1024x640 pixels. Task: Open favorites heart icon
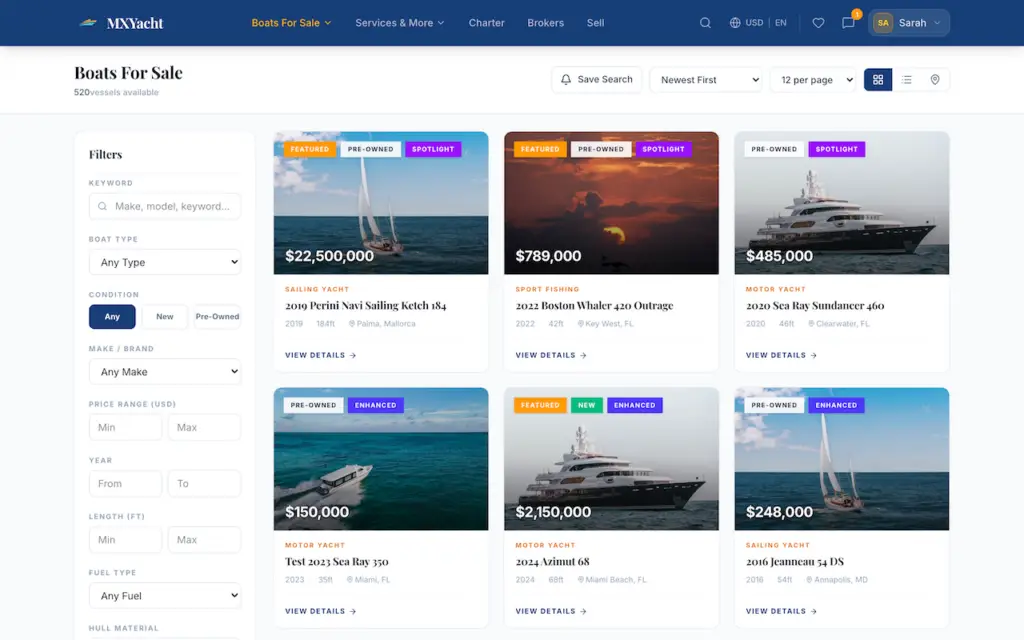pos(818,23)
